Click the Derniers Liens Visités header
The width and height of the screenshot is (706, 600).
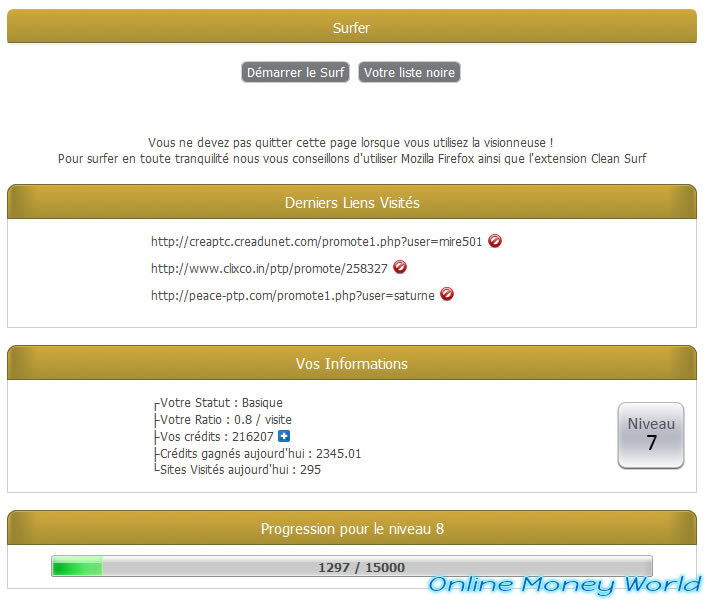(352, 203)
